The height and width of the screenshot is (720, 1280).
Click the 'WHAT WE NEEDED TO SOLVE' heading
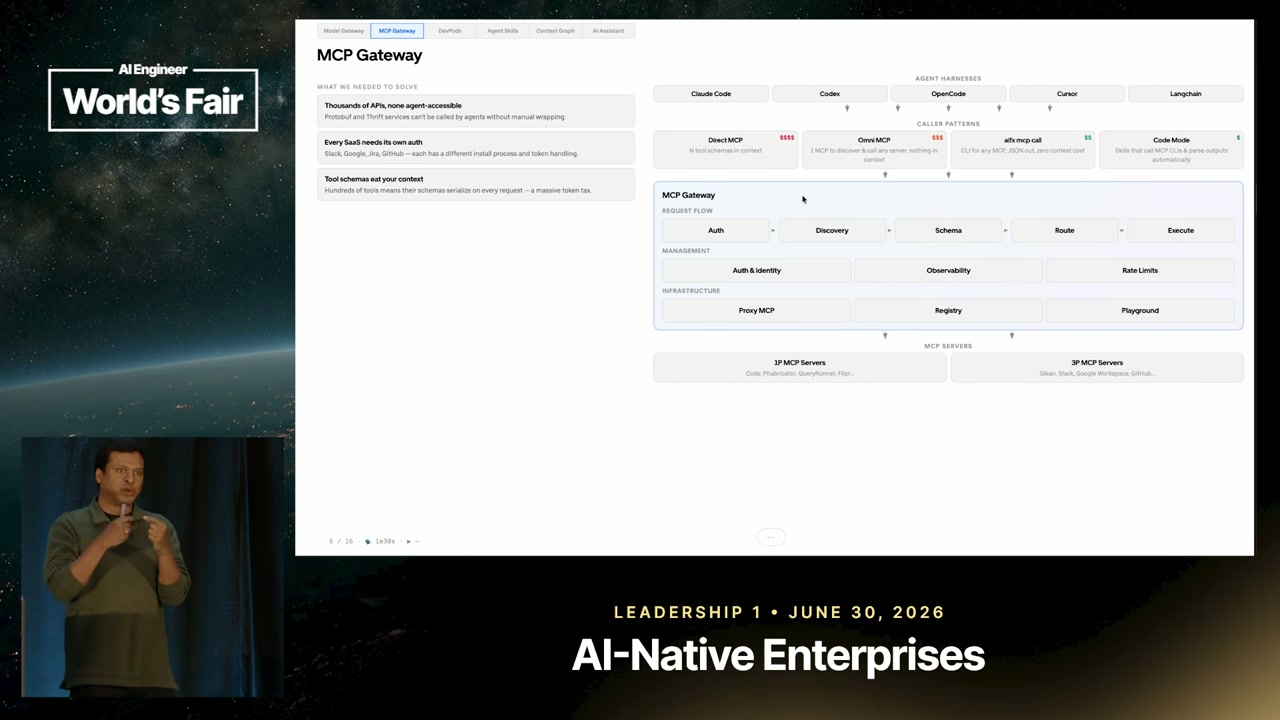[367, 87]
